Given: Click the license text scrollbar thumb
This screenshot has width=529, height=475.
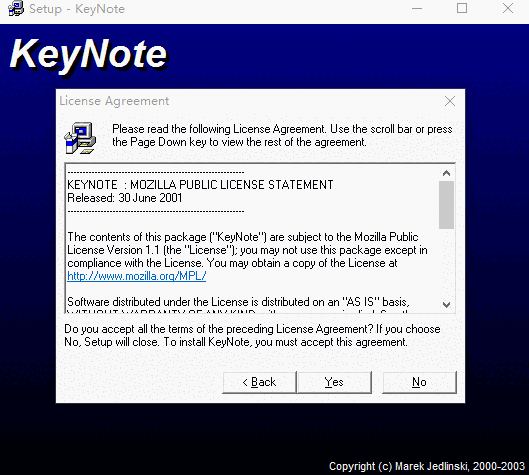Looking at the screenshot, I should point(446,205).
